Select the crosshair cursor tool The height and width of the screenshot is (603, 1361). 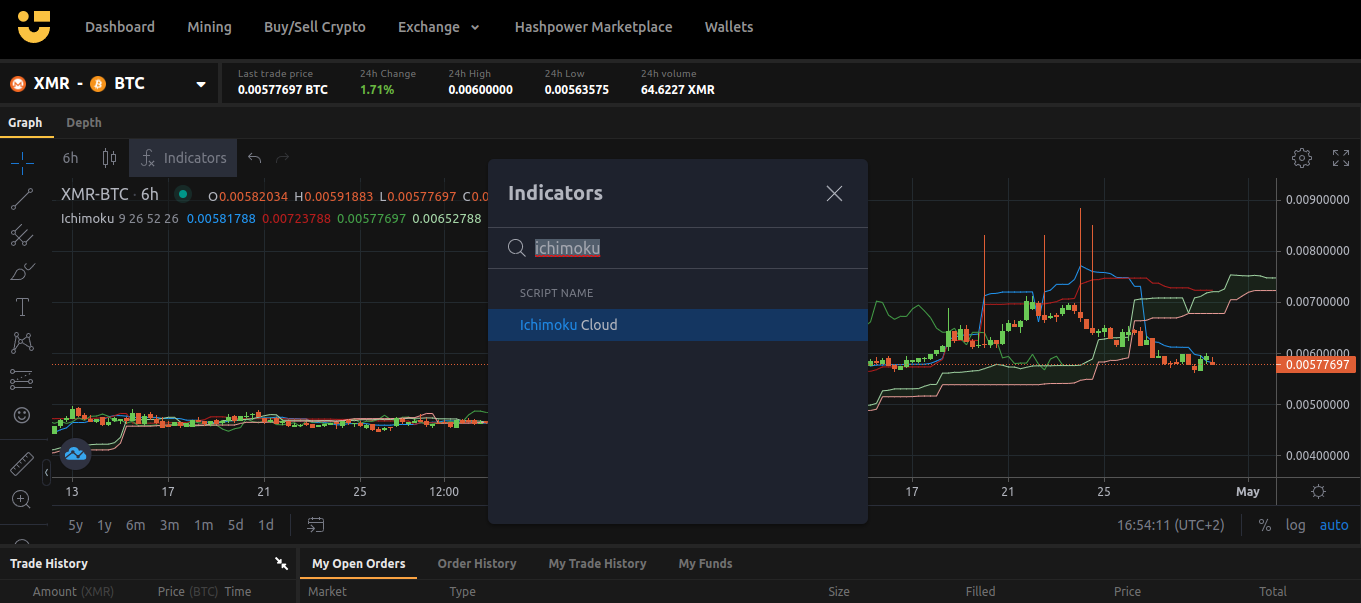(x=22, y=162)
